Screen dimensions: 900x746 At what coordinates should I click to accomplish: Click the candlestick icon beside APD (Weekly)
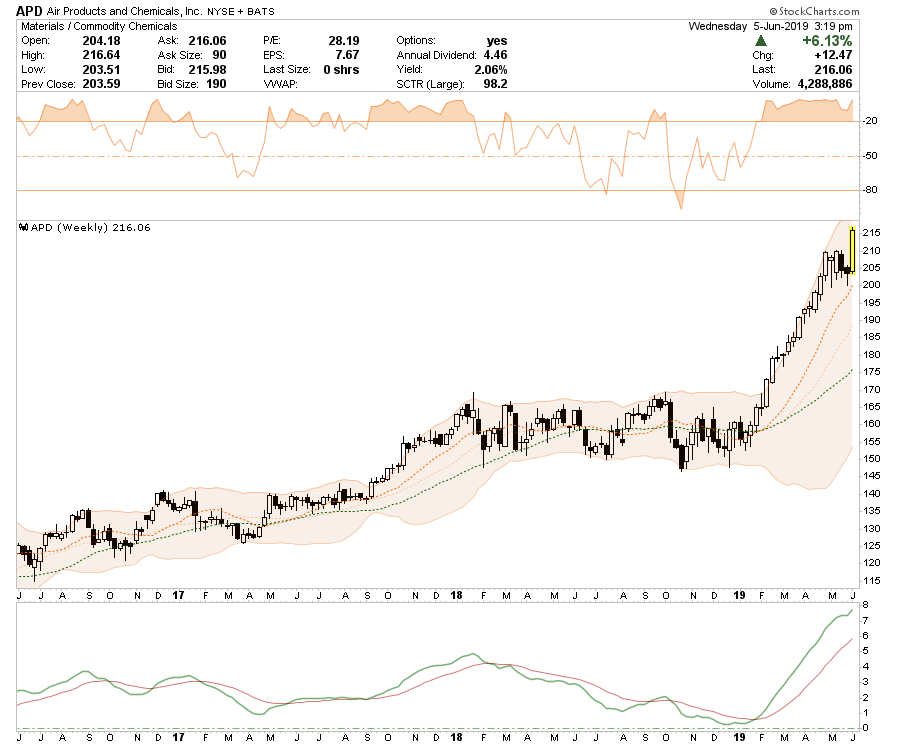pyautogui.click(x=24, y=227)
